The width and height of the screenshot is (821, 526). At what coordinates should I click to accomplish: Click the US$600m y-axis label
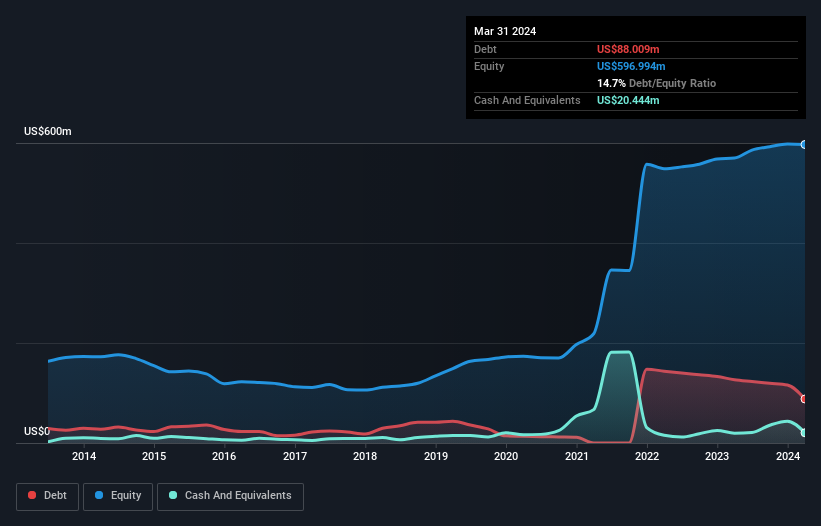(x=48, y=131)
